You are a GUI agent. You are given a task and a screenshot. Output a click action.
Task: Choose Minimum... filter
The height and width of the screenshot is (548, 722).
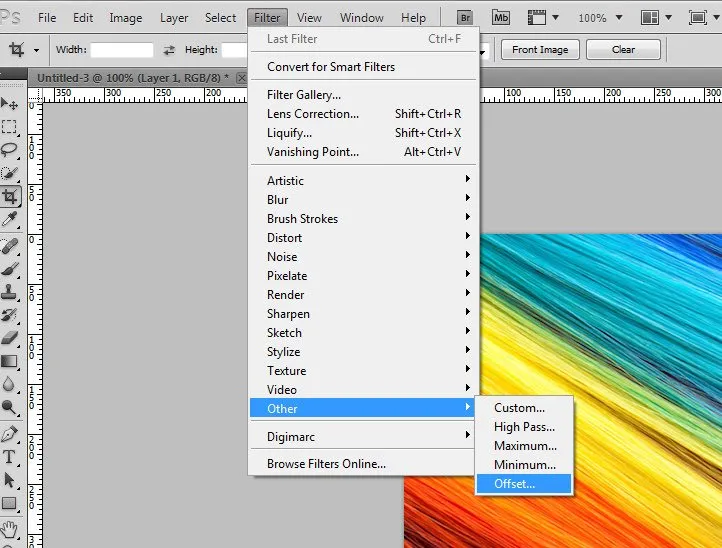point(524,465)
